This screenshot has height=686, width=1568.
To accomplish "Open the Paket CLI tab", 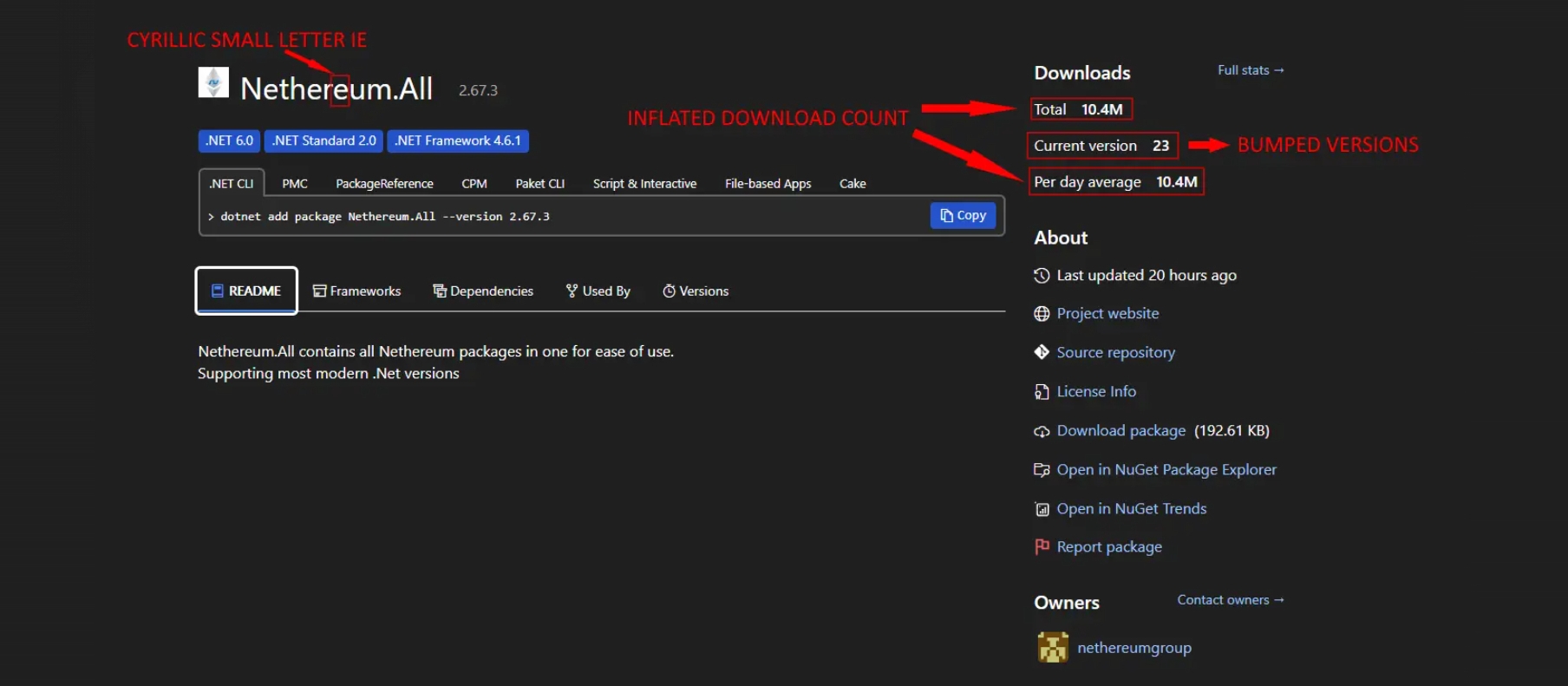I will (x=539, y=184).
